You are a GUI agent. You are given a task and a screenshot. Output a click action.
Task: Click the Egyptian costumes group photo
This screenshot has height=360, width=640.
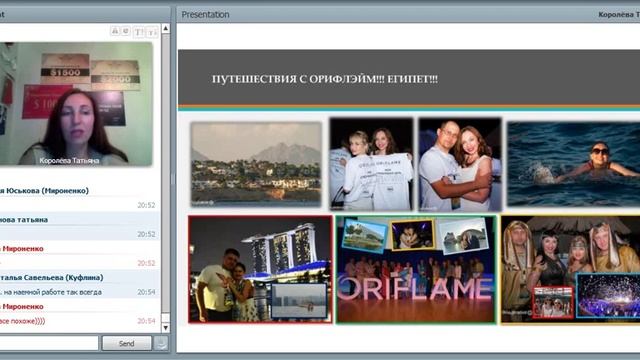click(x=570, y=269)
